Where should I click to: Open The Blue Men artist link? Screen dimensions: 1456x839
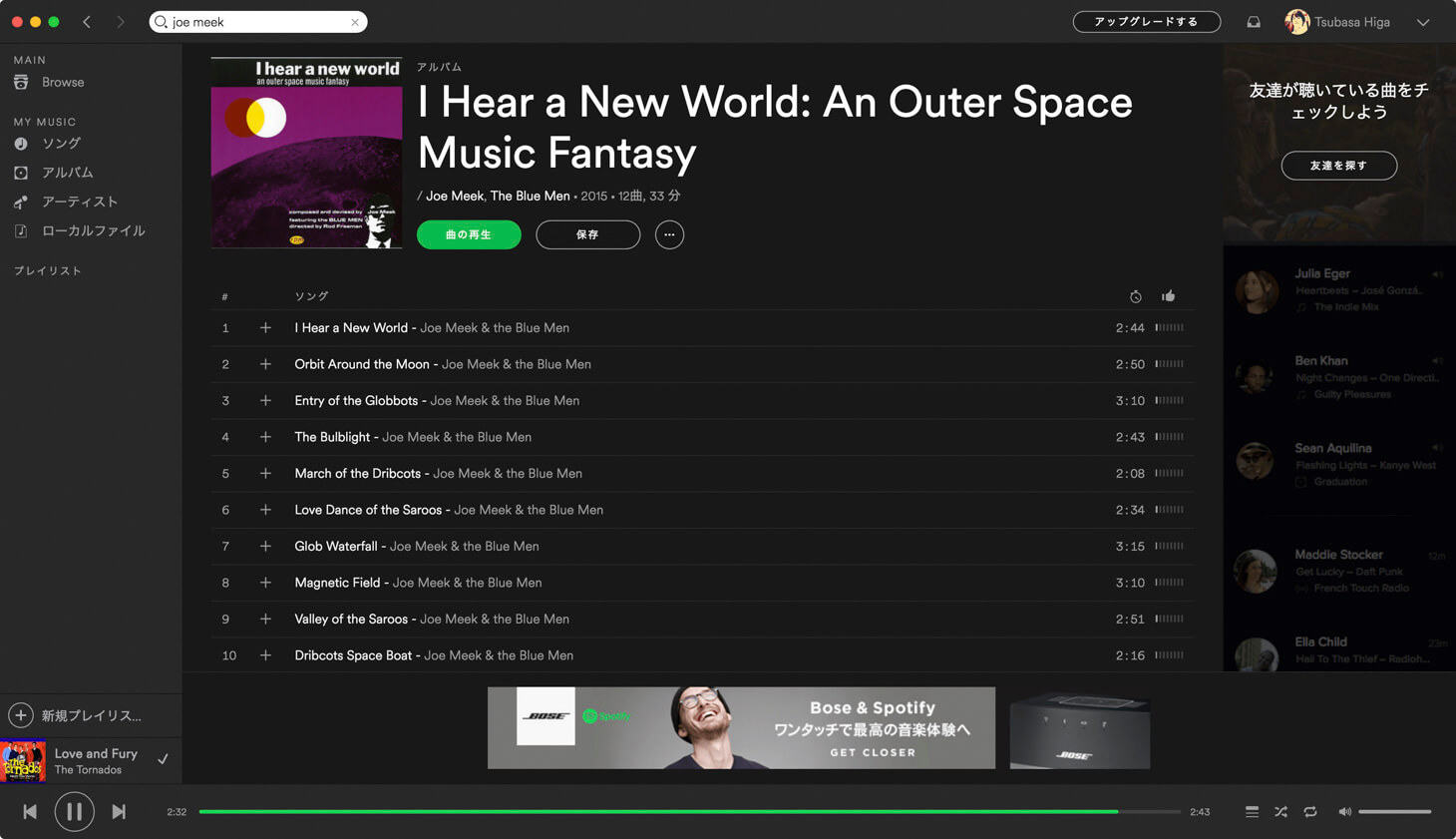[x=531, y=196]
